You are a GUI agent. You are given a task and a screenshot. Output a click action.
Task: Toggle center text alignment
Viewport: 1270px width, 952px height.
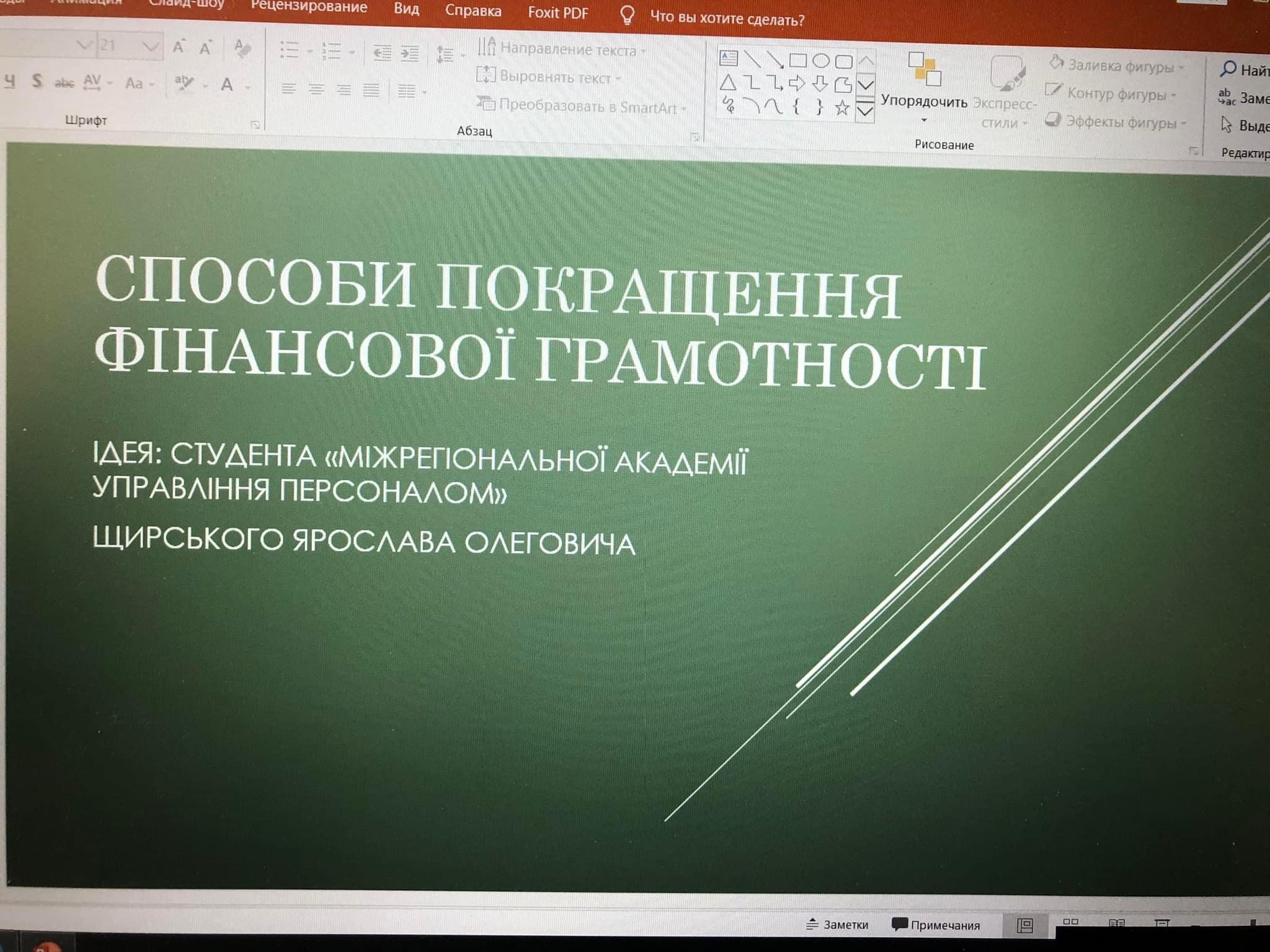pos(316,90)
